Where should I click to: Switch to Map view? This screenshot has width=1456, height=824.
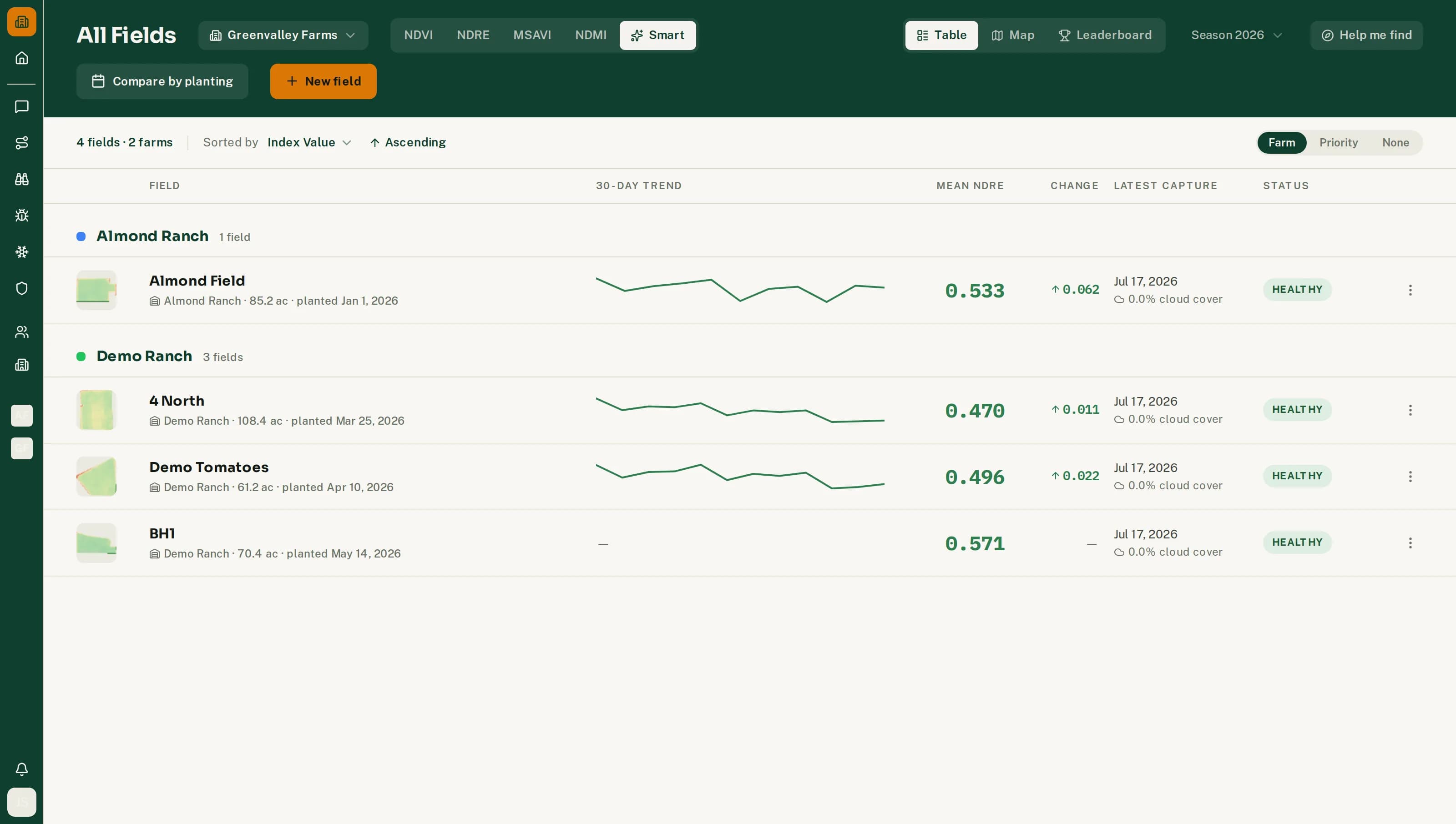[x=1013, y=35]
